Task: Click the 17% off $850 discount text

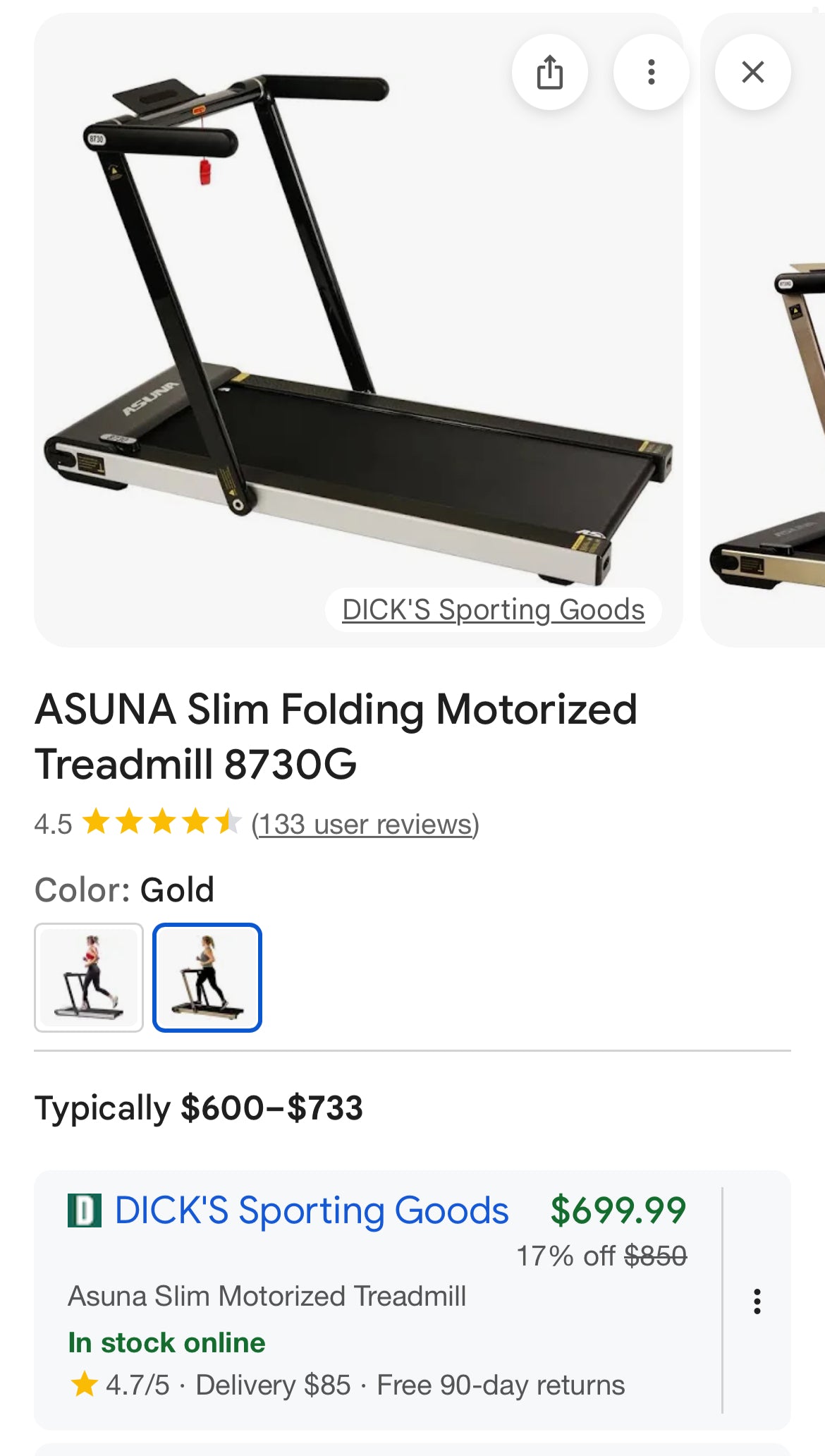Action: click(601, 1256)
